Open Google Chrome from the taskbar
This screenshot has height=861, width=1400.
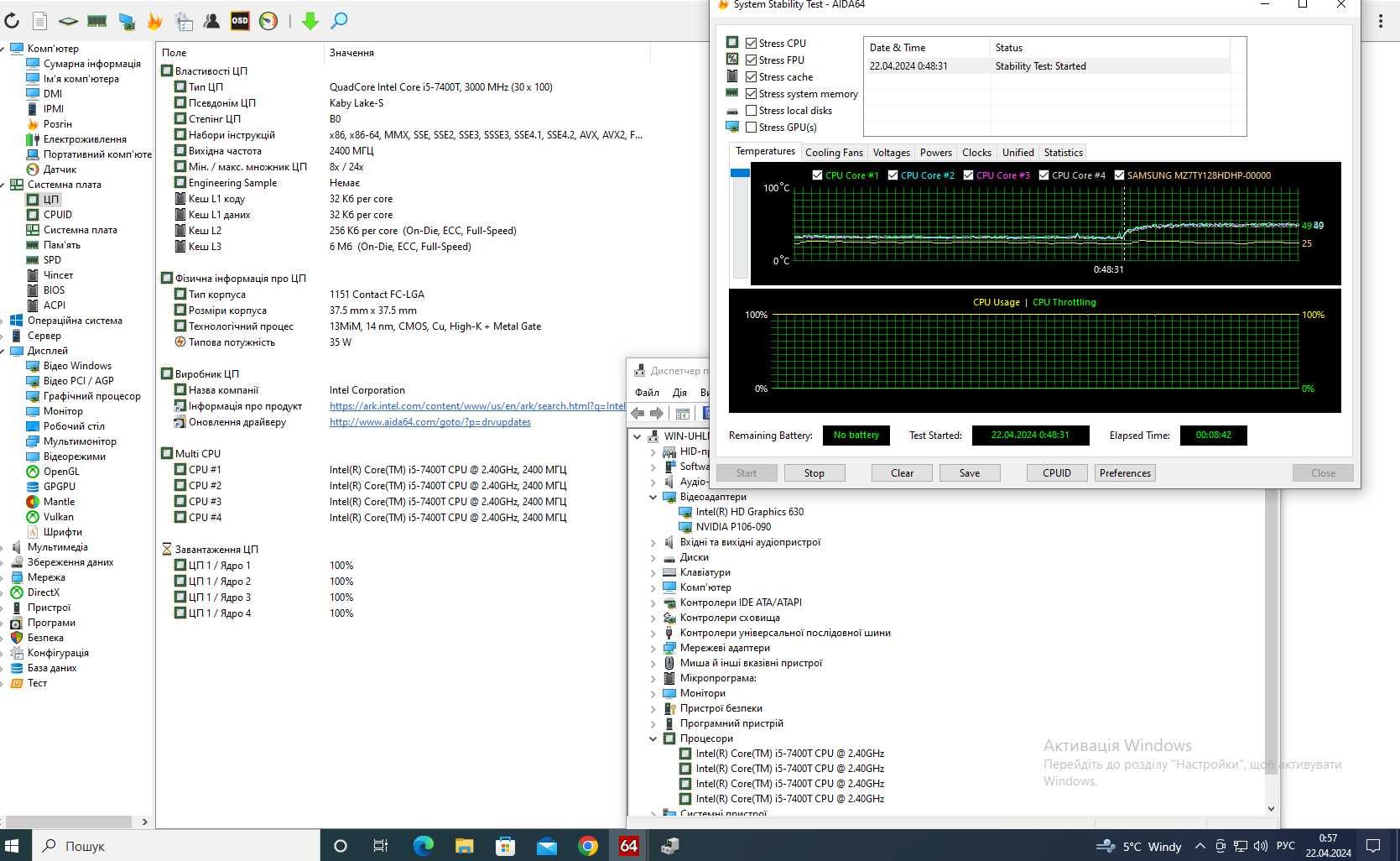(588, 846)
